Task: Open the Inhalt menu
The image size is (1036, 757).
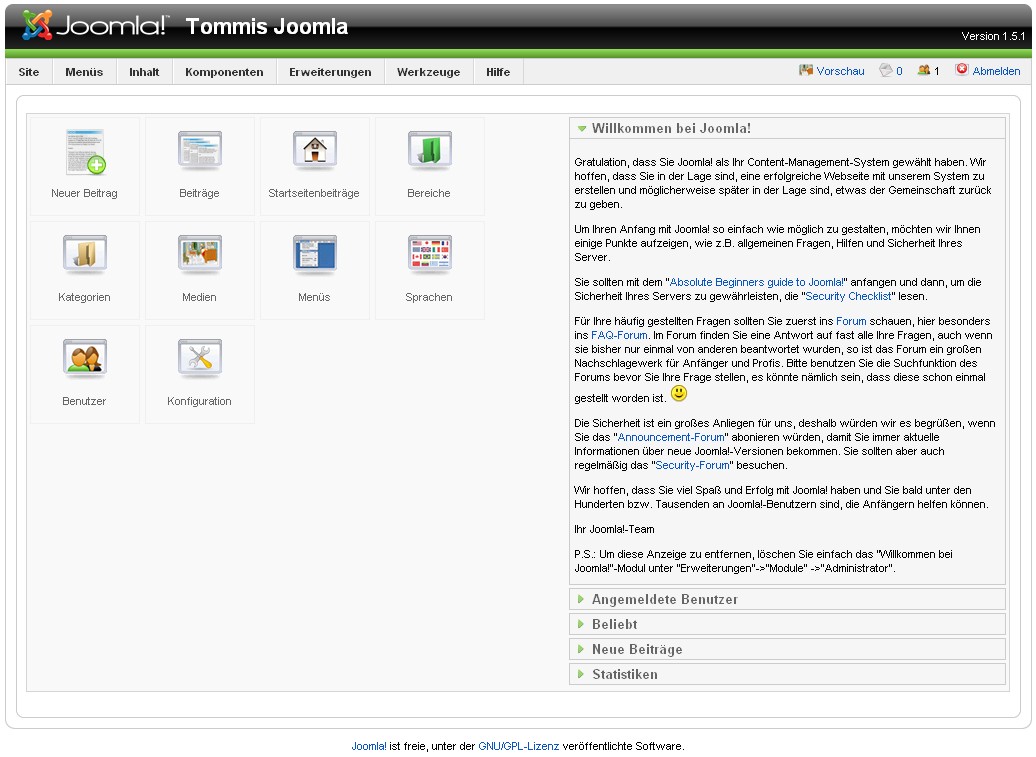Action: (x=144, y=72)
